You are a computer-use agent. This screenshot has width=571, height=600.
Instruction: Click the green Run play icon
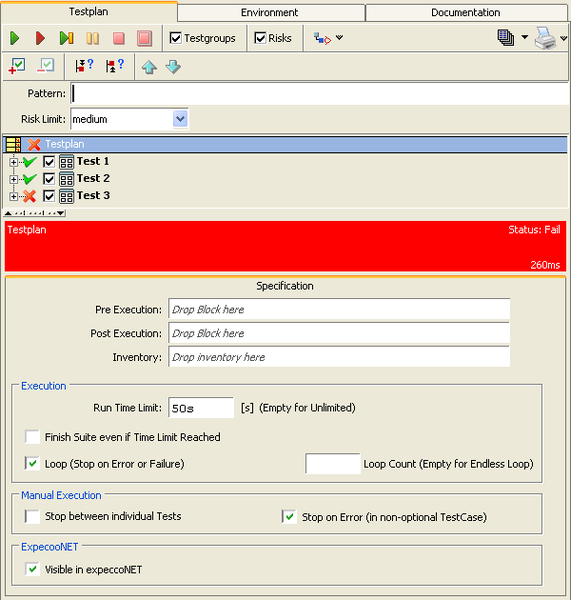pyautogui.click(x=15, y=38)
